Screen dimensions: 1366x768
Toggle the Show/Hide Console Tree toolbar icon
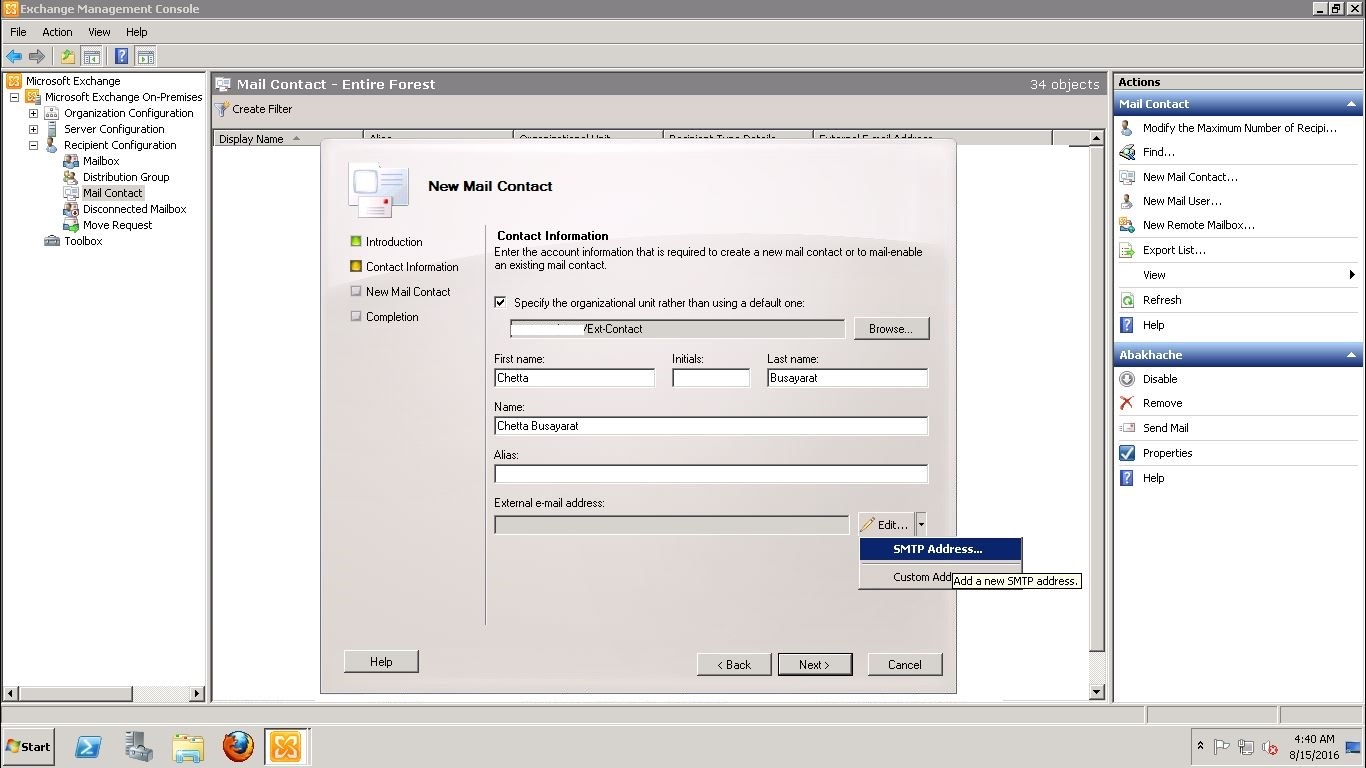click(91, 57)
